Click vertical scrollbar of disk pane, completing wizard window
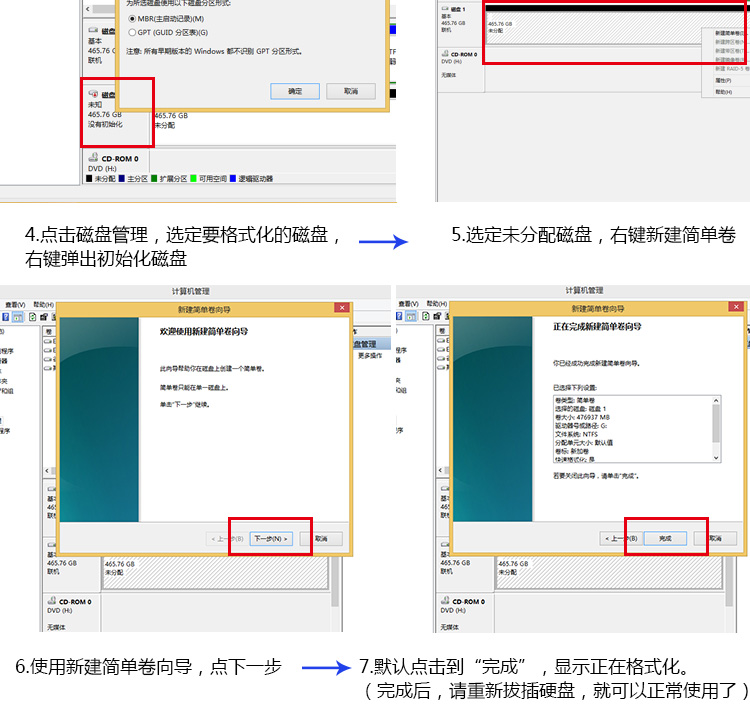 [729, 581]
